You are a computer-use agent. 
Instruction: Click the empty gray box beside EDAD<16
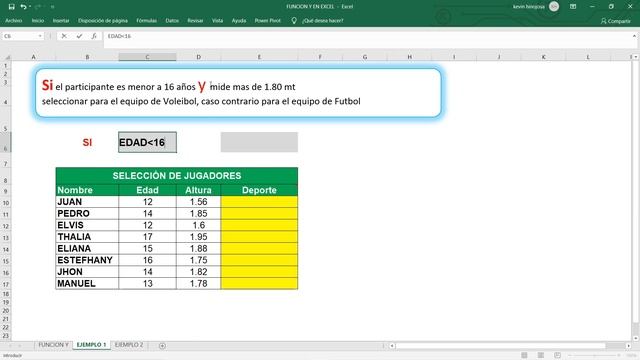click(x=259, y=142)
